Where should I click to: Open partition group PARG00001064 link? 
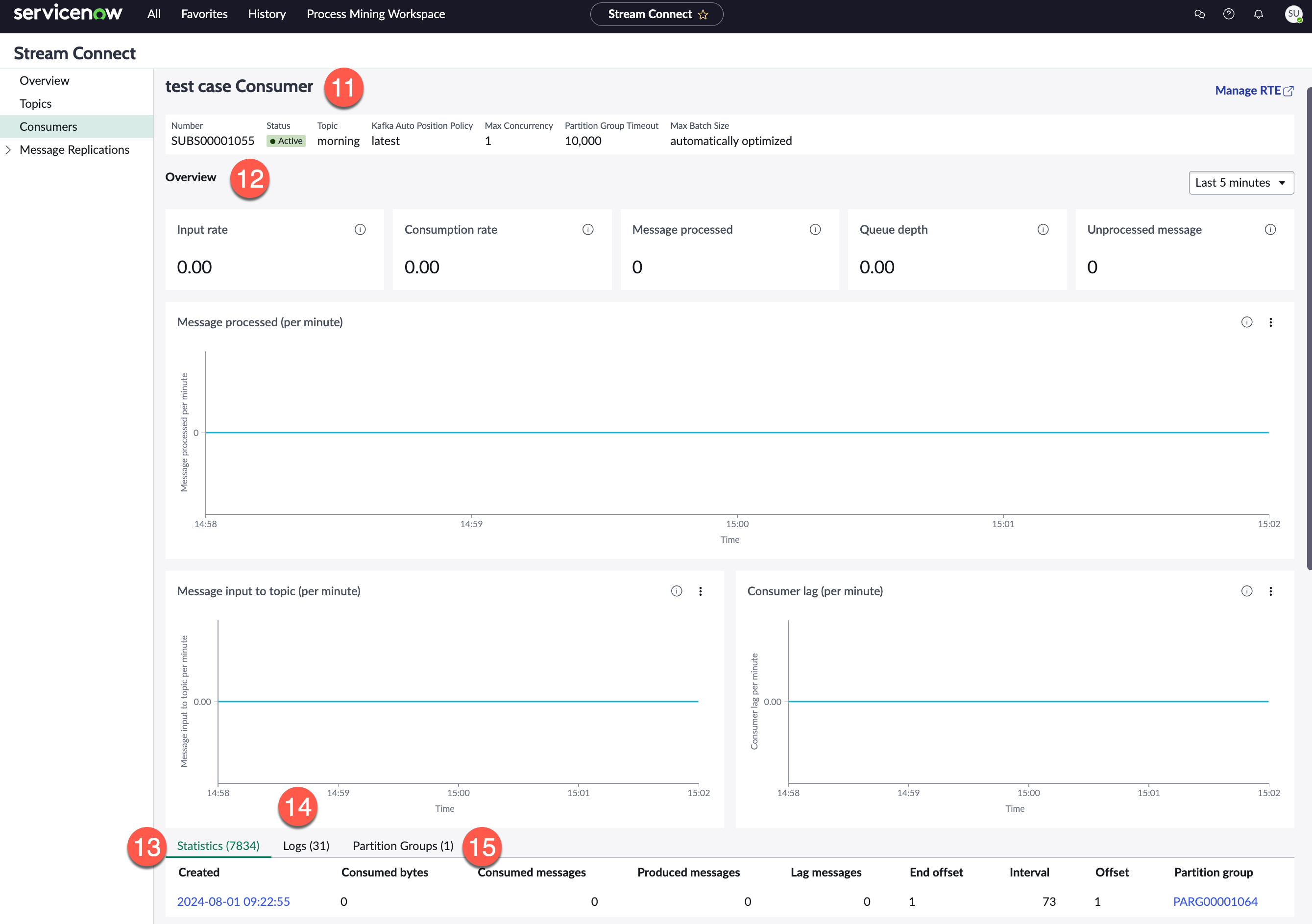point(1215,901)
